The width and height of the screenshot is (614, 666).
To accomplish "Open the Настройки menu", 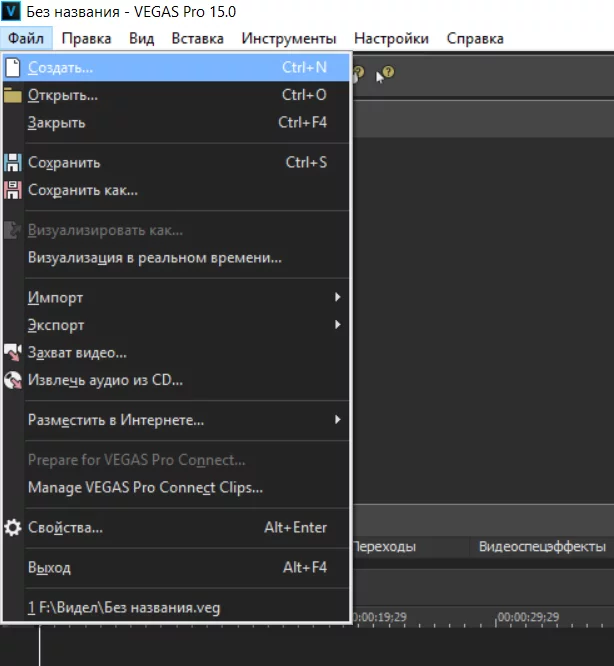I will pos(391,39).
